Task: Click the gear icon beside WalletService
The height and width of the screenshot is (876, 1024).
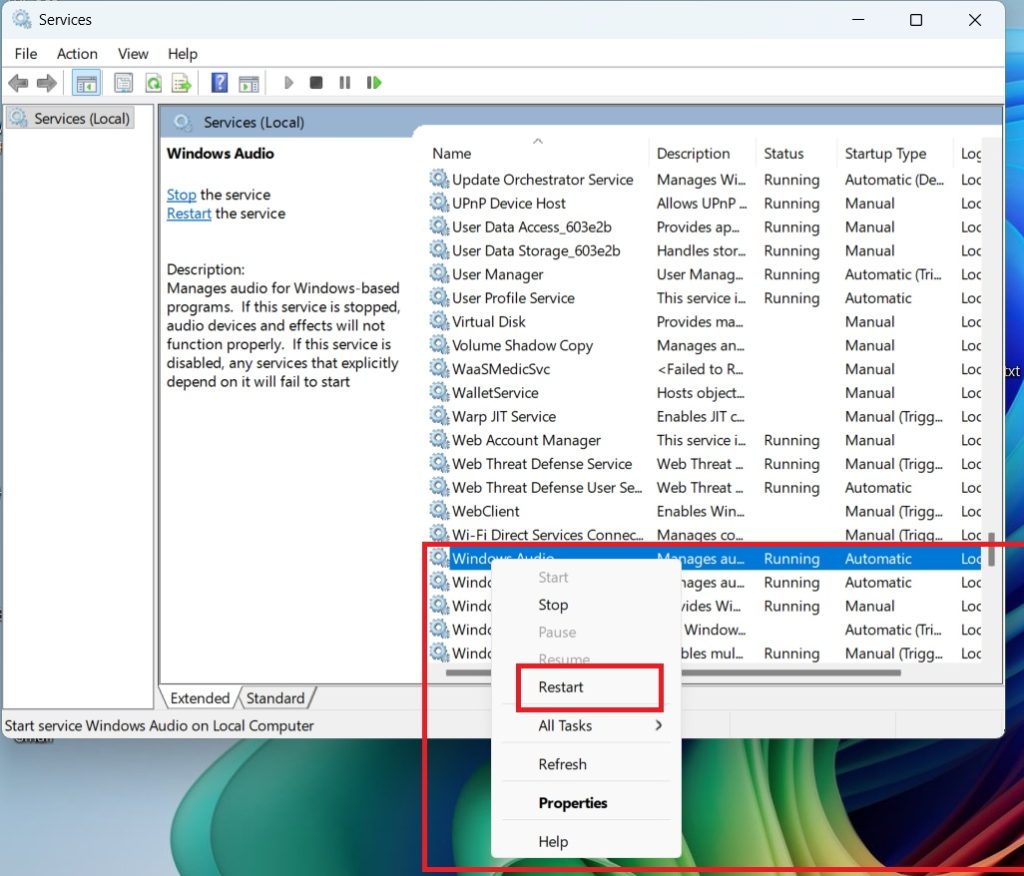Action: coord(439,392)
